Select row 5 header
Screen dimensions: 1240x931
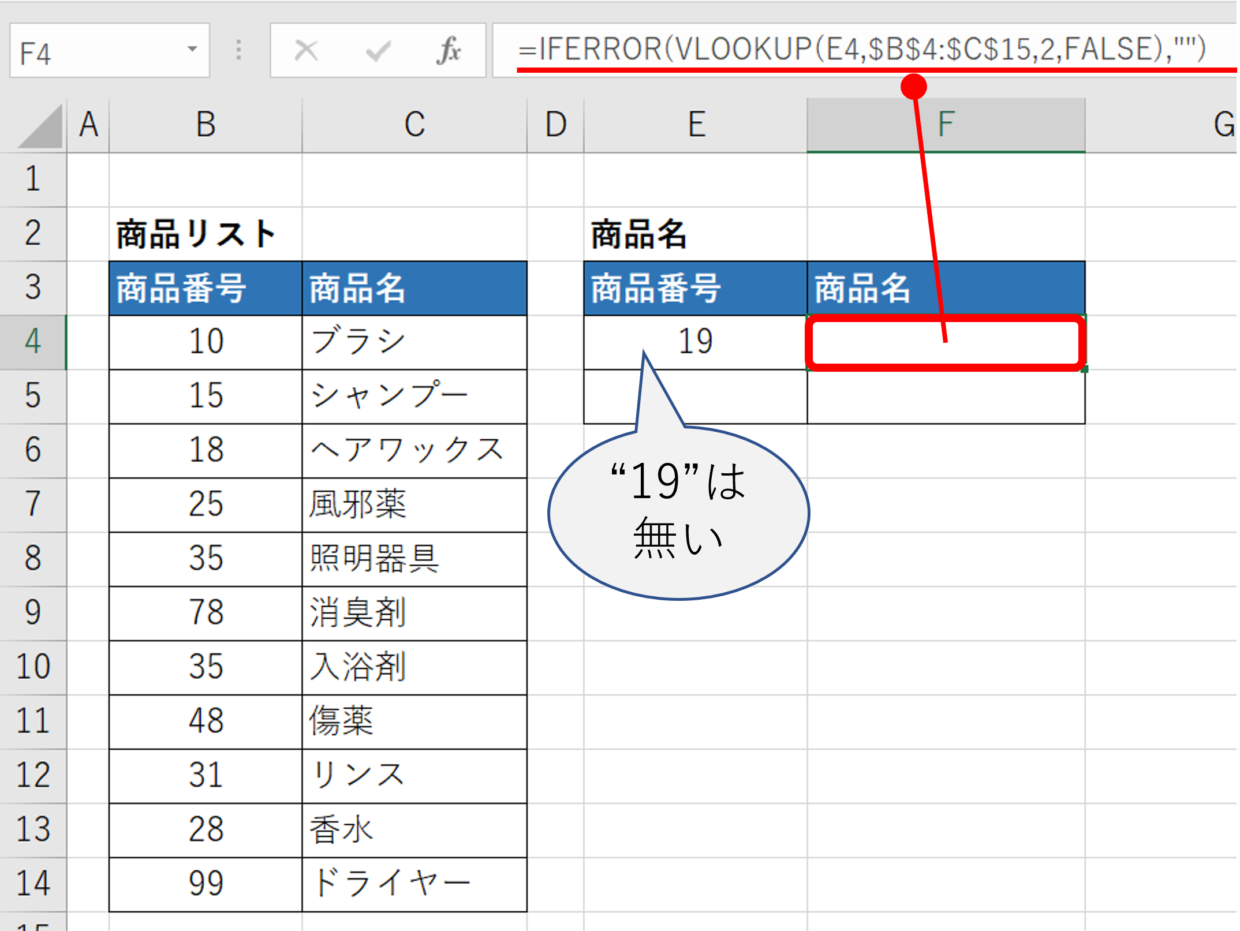(x=33, y=396)
